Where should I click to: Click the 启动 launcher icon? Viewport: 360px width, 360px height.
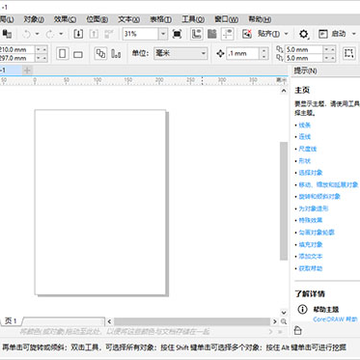click(x=323, y=34)
